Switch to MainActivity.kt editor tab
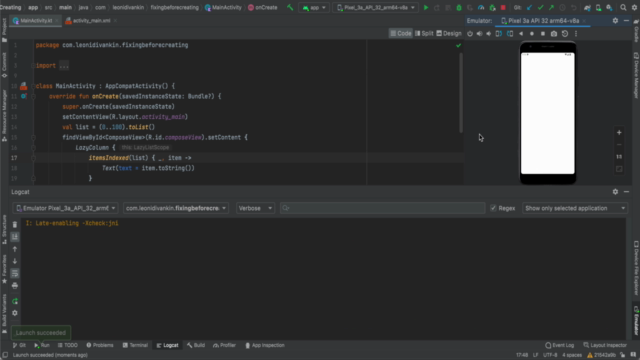Image resolution: width=640 pixels, height=360 pixels. click(x=36, y=21)
